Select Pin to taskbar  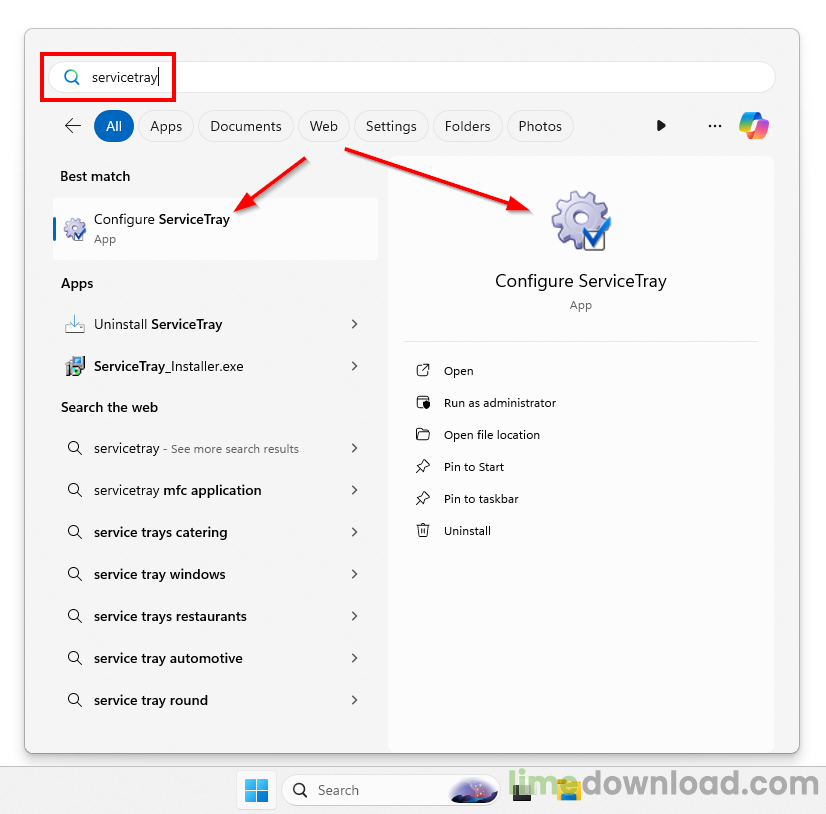coord(481,499)
